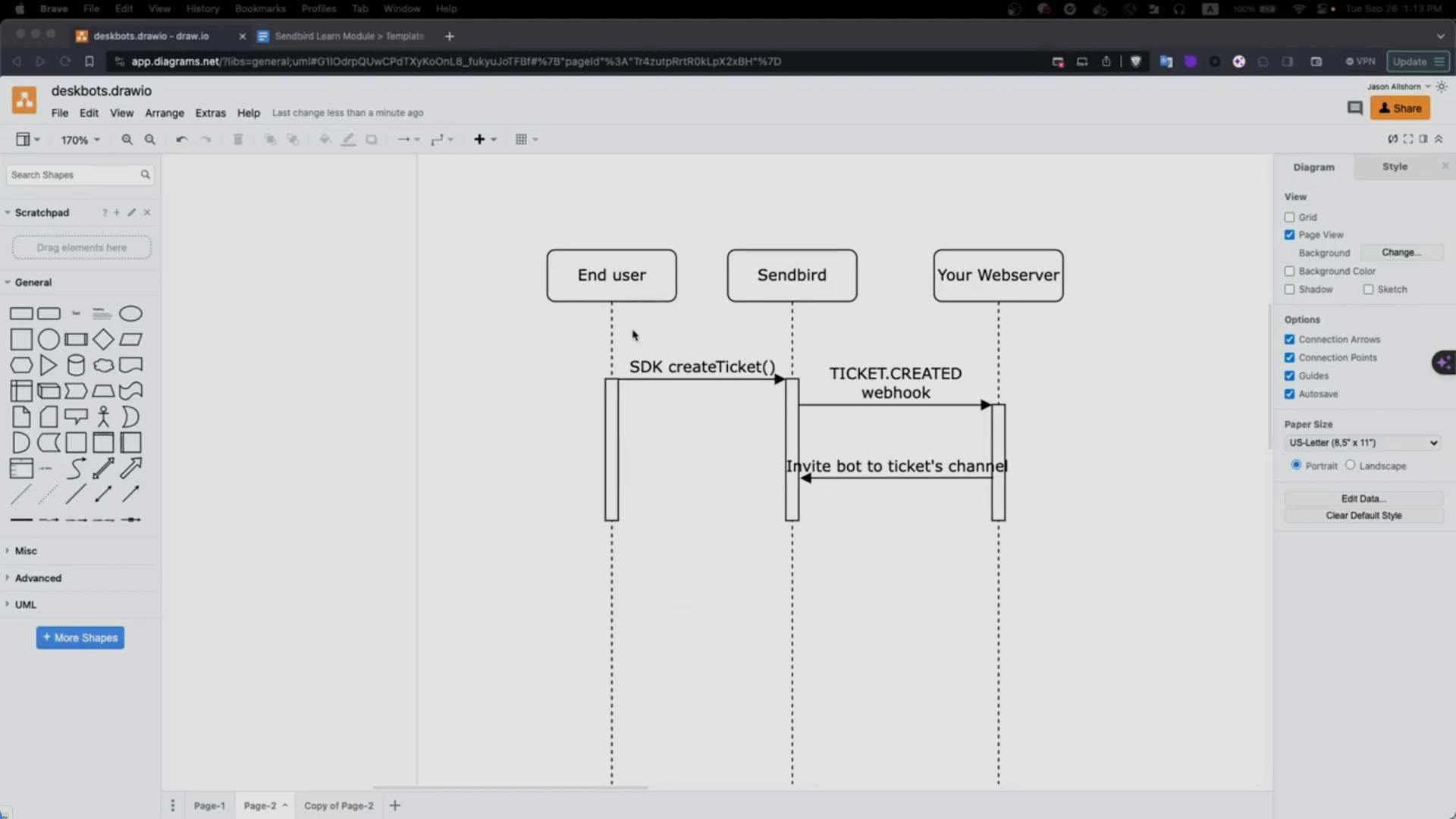
Task: Click the orange Share button
Action: pos(1400,108)
